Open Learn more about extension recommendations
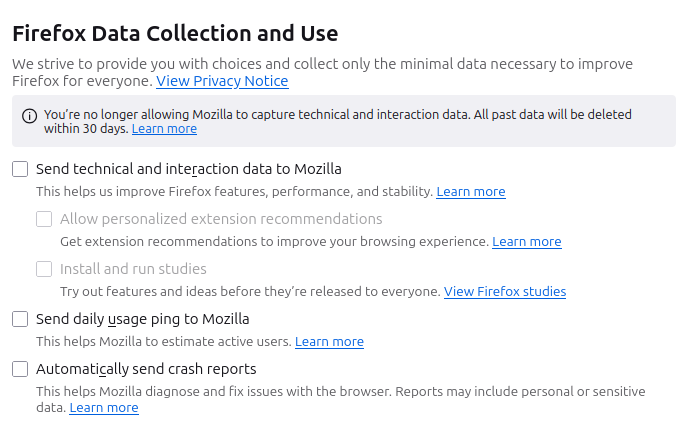The image size is (699, 437). click(526, 242)
